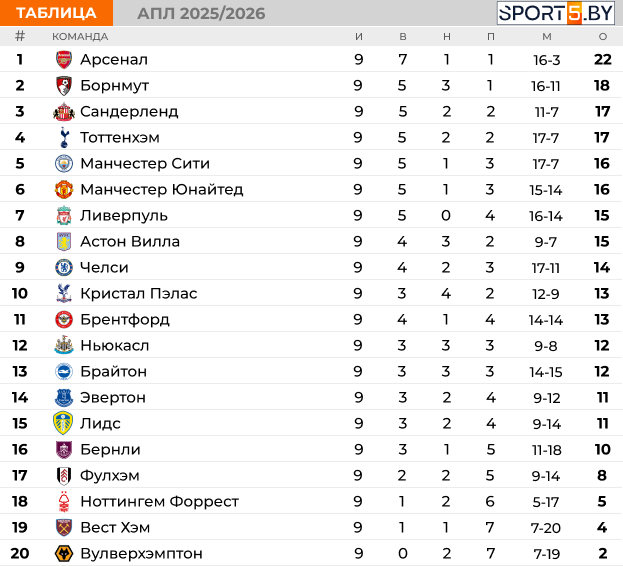Click the Arsenal club crest icon

click(64, 60)
